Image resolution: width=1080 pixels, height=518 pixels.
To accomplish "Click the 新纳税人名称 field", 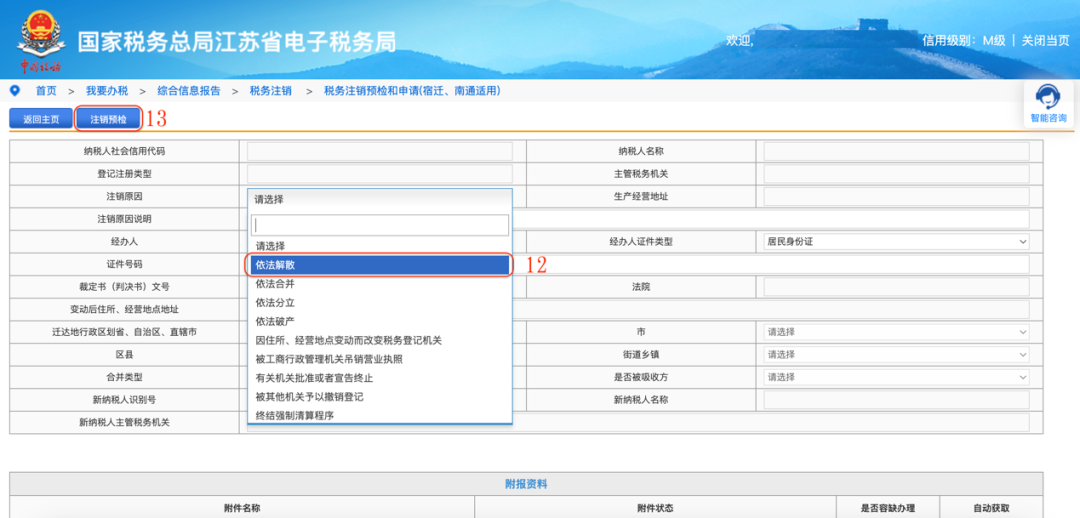I will [x=896, y=400].
